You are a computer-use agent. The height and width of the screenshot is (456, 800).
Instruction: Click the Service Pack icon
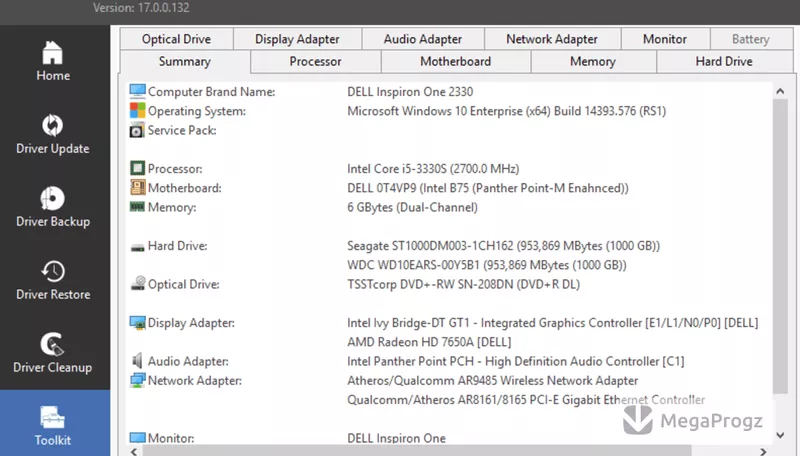coord(137,131)
